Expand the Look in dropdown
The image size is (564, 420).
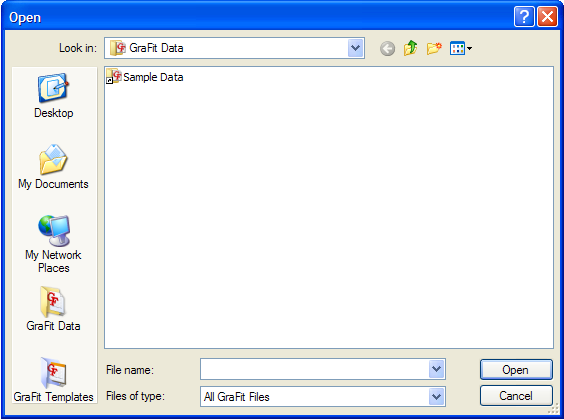(x=356, y=48)
